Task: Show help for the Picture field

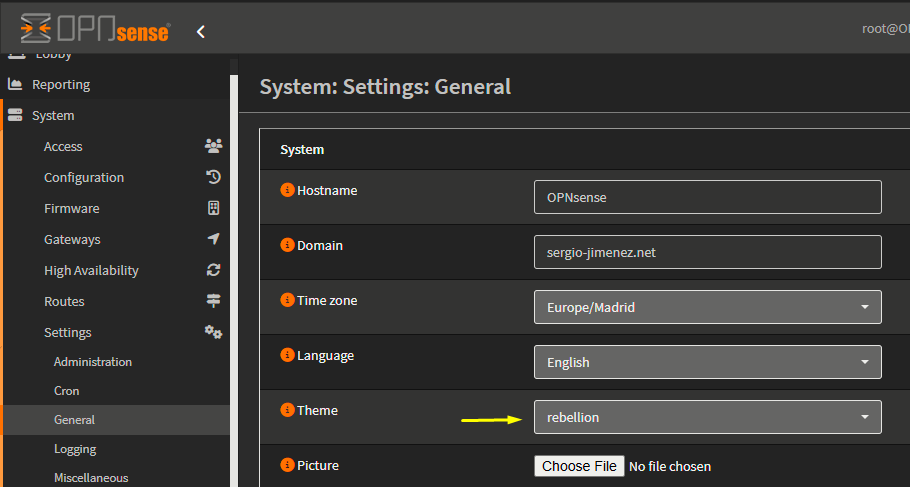Action: click(287, 465)
